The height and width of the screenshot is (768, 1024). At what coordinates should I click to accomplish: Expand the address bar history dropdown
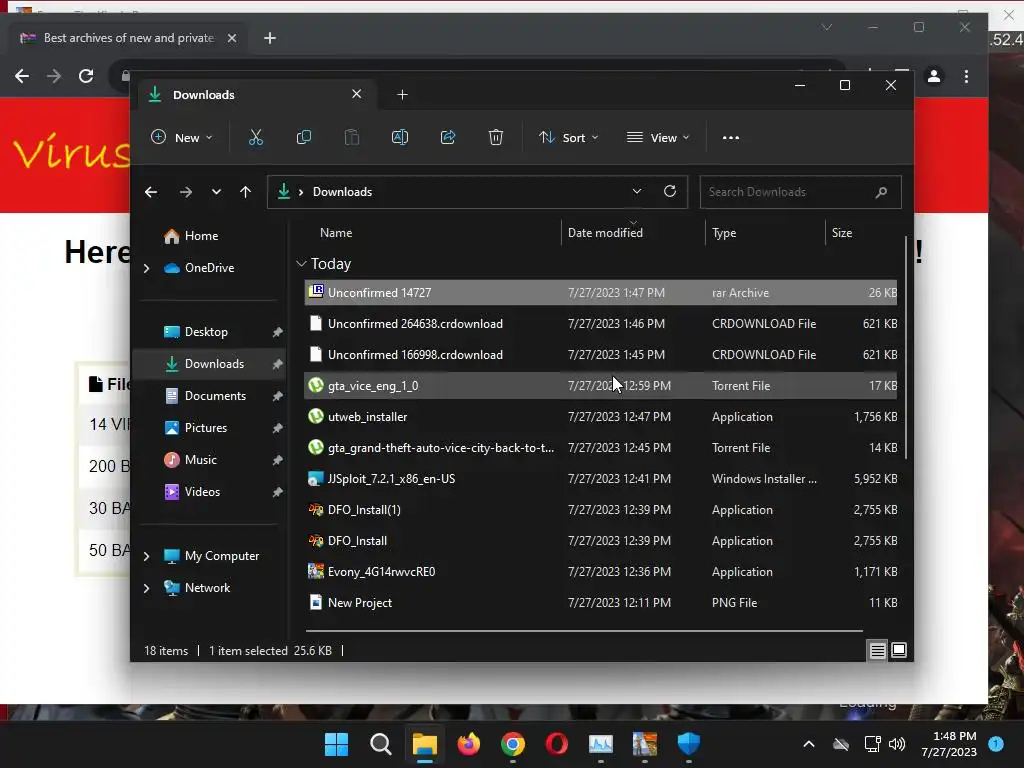[x=637, y=191]
